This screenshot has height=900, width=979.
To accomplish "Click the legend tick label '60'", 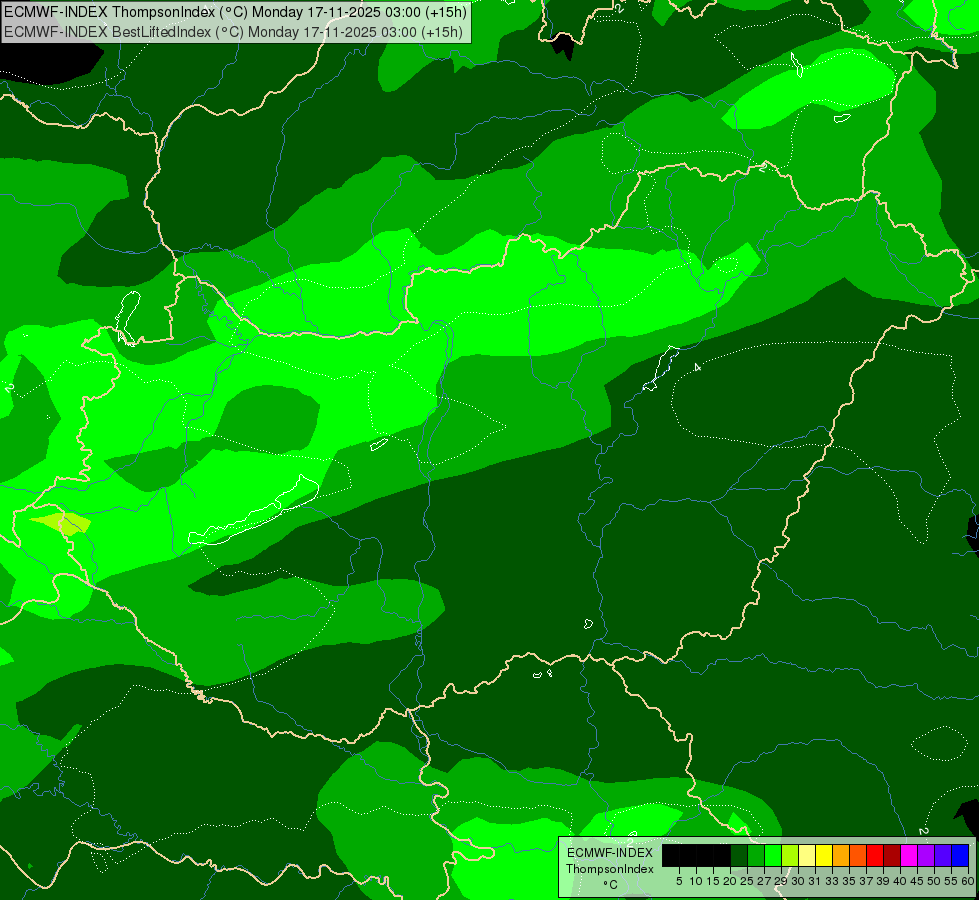I will click(968, 881).
